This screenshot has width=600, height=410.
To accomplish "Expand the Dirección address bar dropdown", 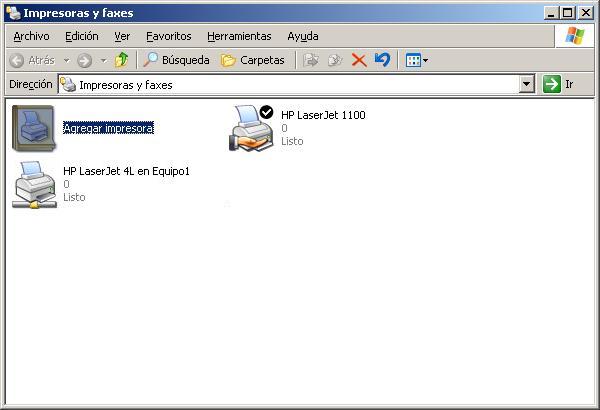I will pos(527,84).
